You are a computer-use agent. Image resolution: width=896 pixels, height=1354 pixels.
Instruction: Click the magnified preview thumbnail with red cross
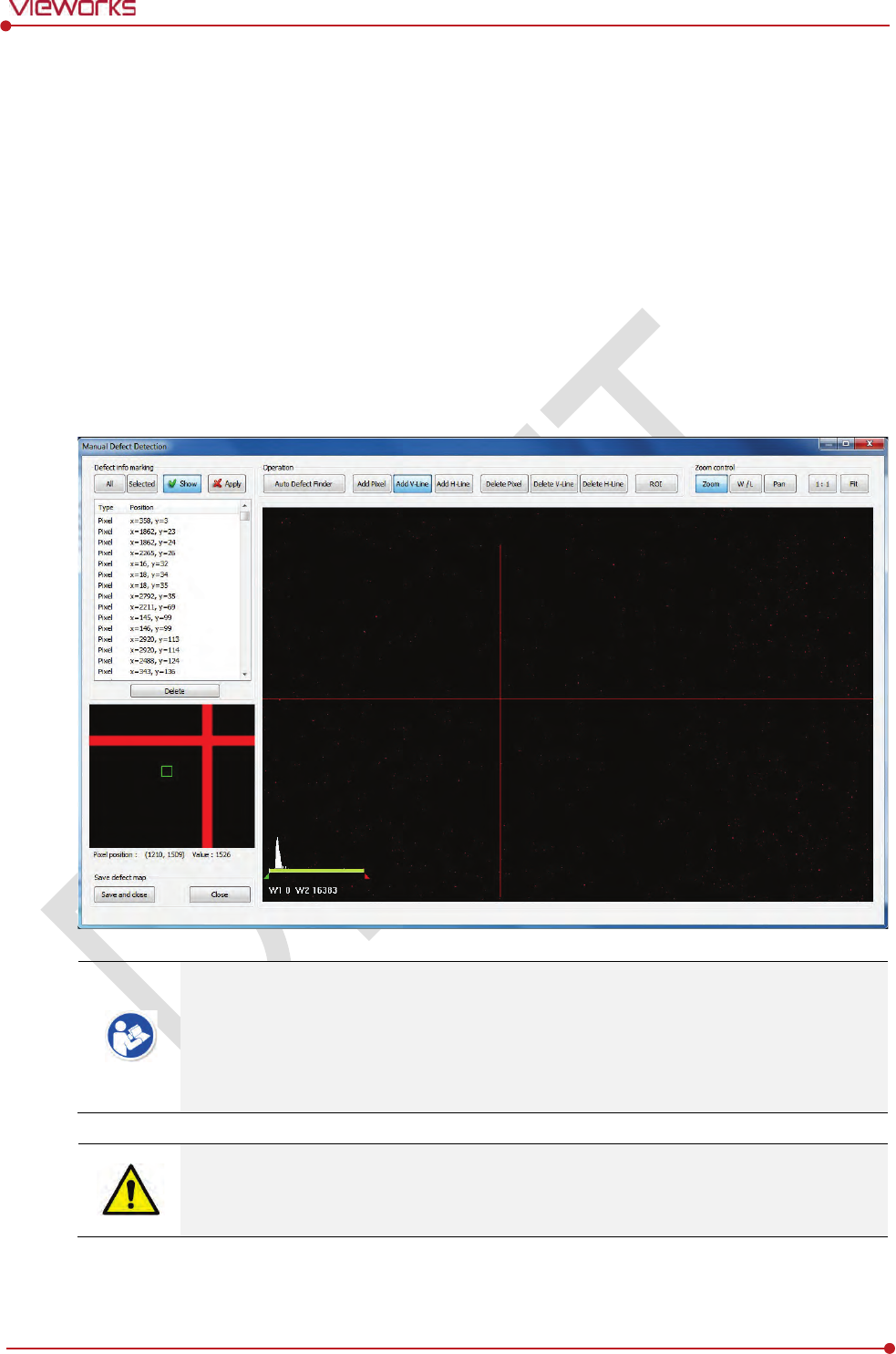coord(172,776)
